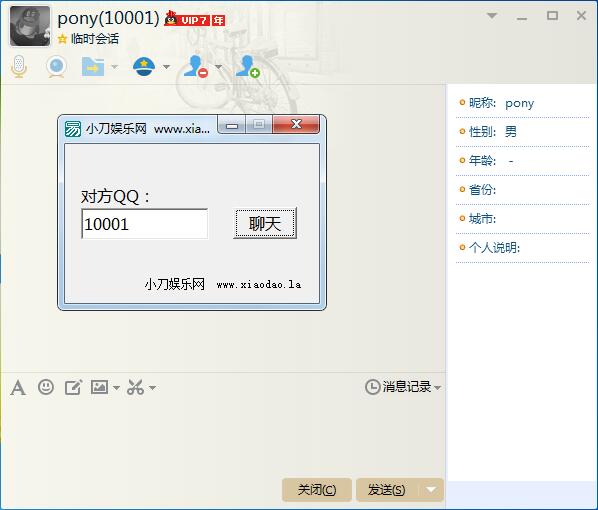Viewport: 598px width, 510px height.
Task: Expand the police cap icon dropdown arrow
Action: 166,67
